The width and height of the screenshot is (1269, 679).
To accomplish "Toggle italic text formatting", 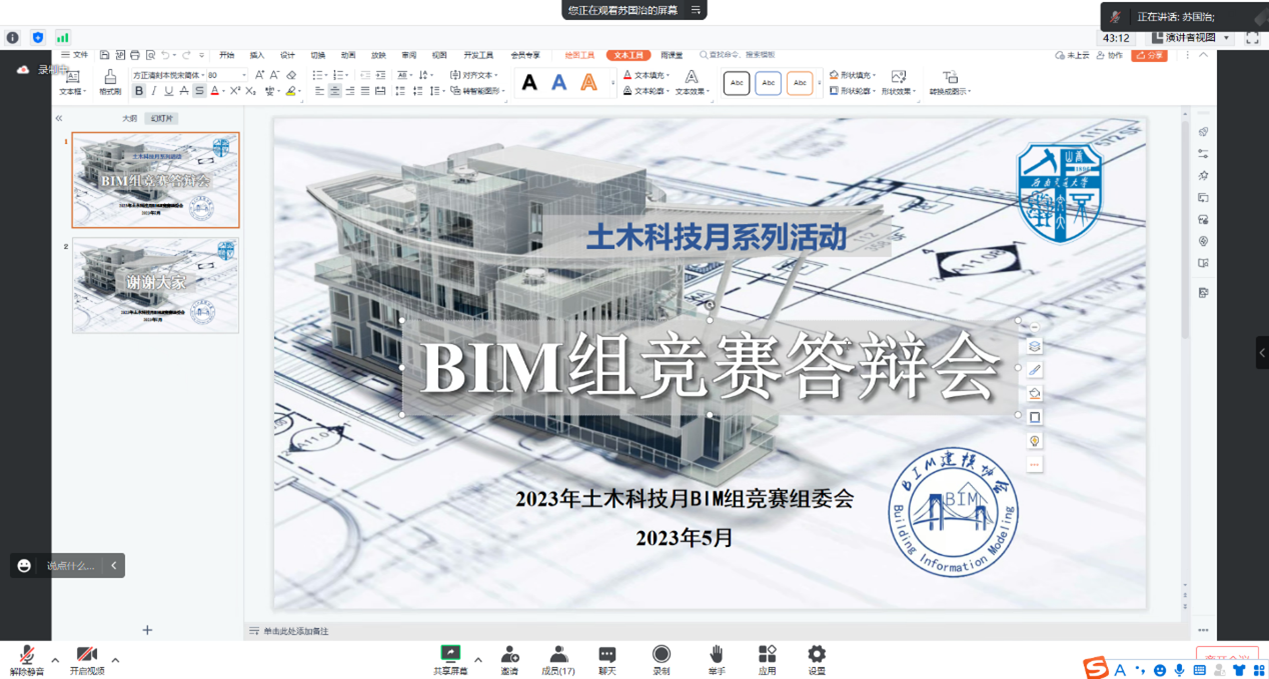I will tap(154, 91).
